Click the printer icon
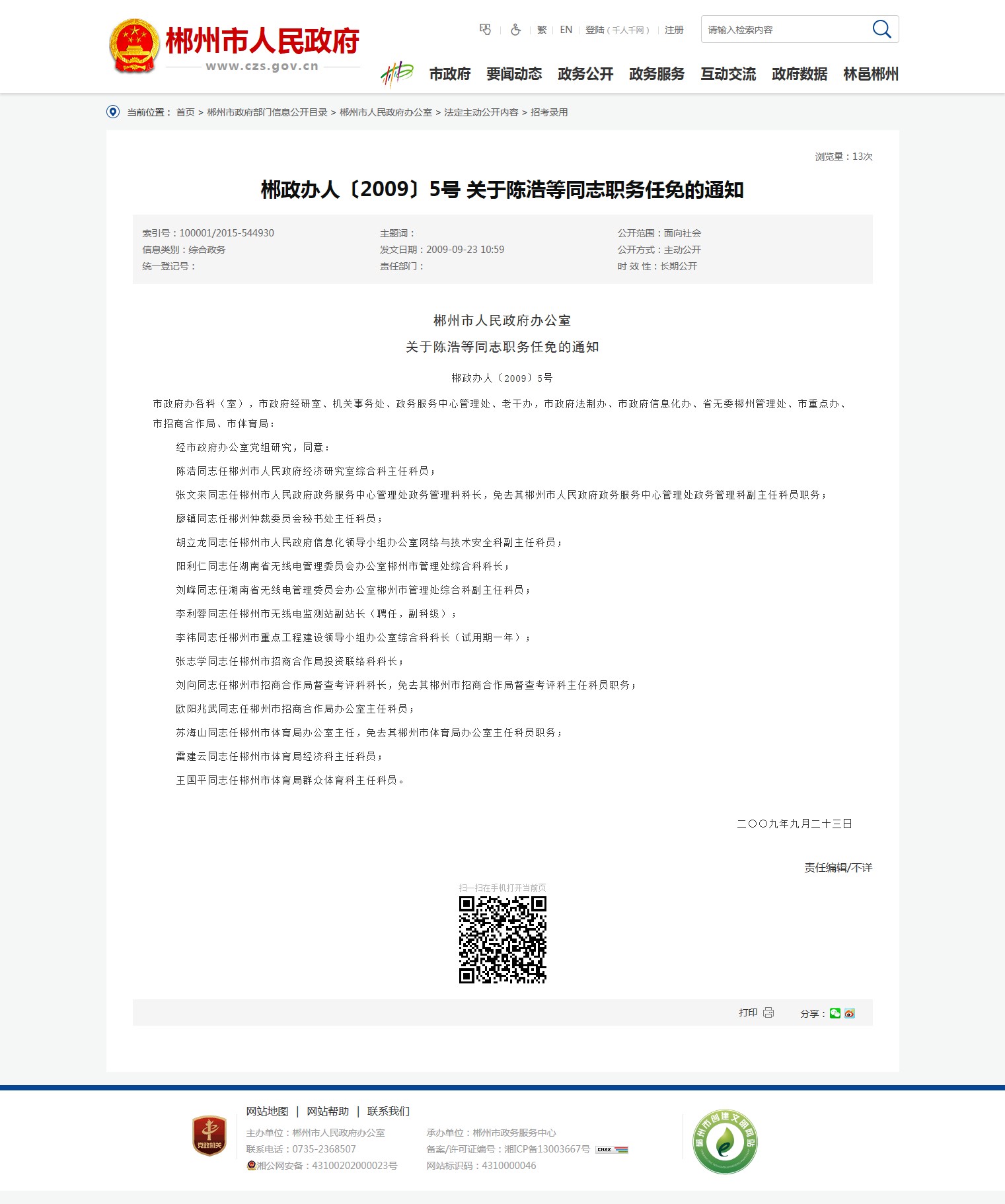The width and height of the screenshot is (1005, 1204). 768,1012
